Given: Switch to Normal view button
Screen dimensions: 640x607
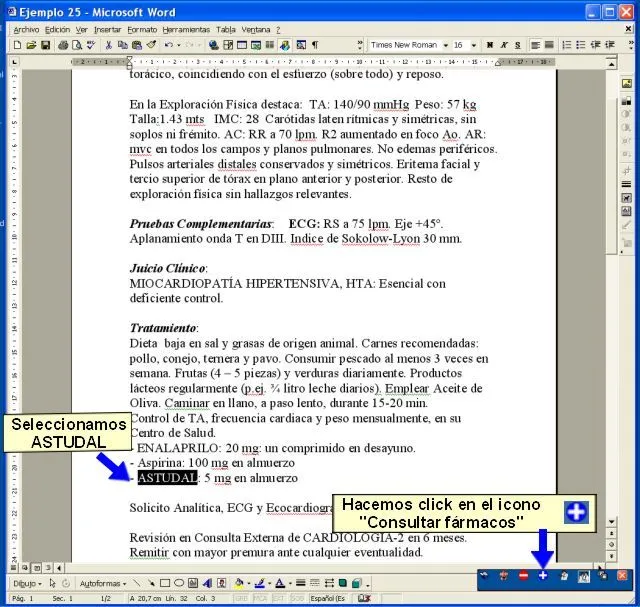Looking at the screenshot, I should (14, 568).
